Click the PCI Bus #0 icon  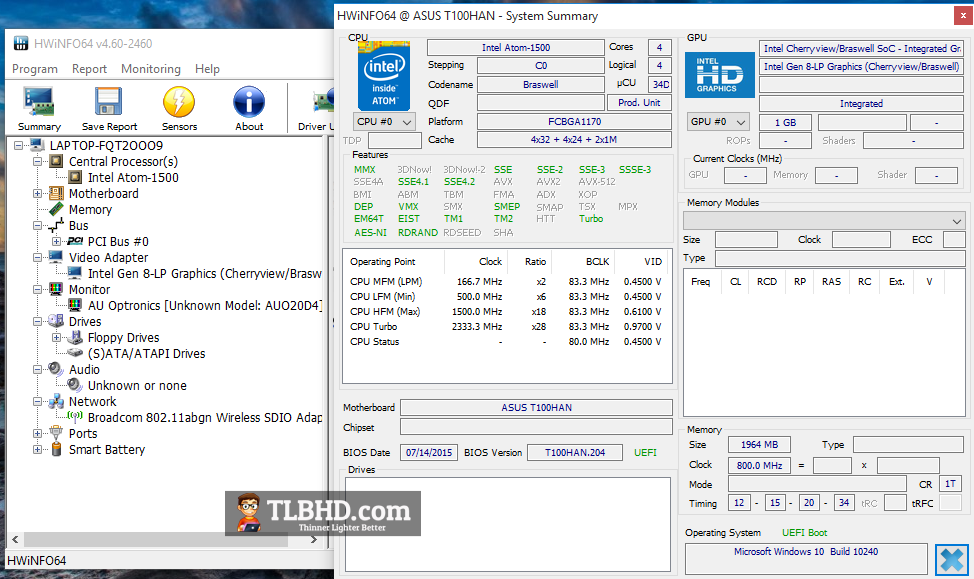point(75,242)
